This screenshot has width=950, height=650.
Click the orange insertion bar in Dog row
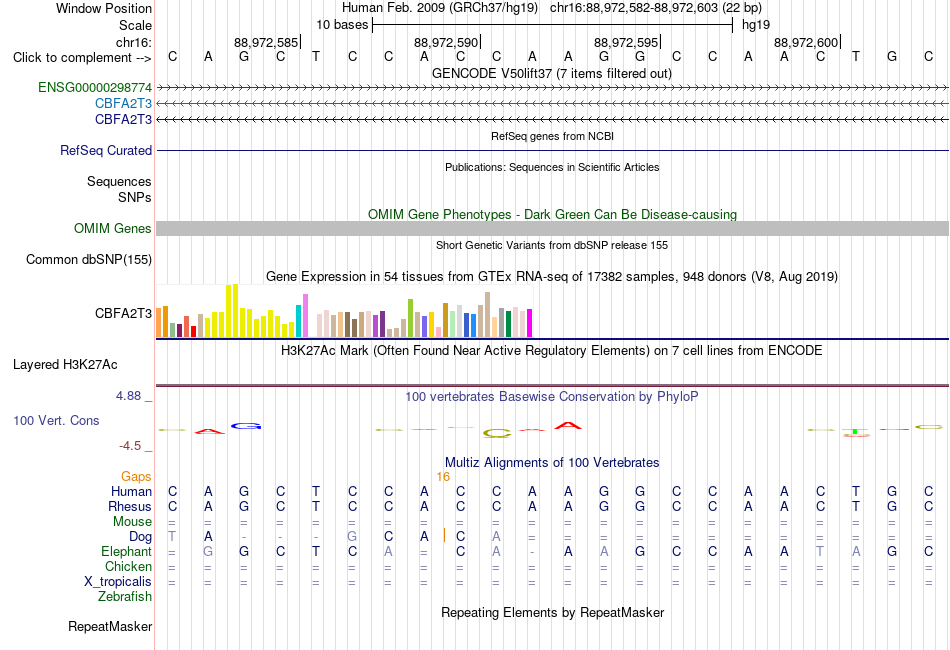coord(444,536)
